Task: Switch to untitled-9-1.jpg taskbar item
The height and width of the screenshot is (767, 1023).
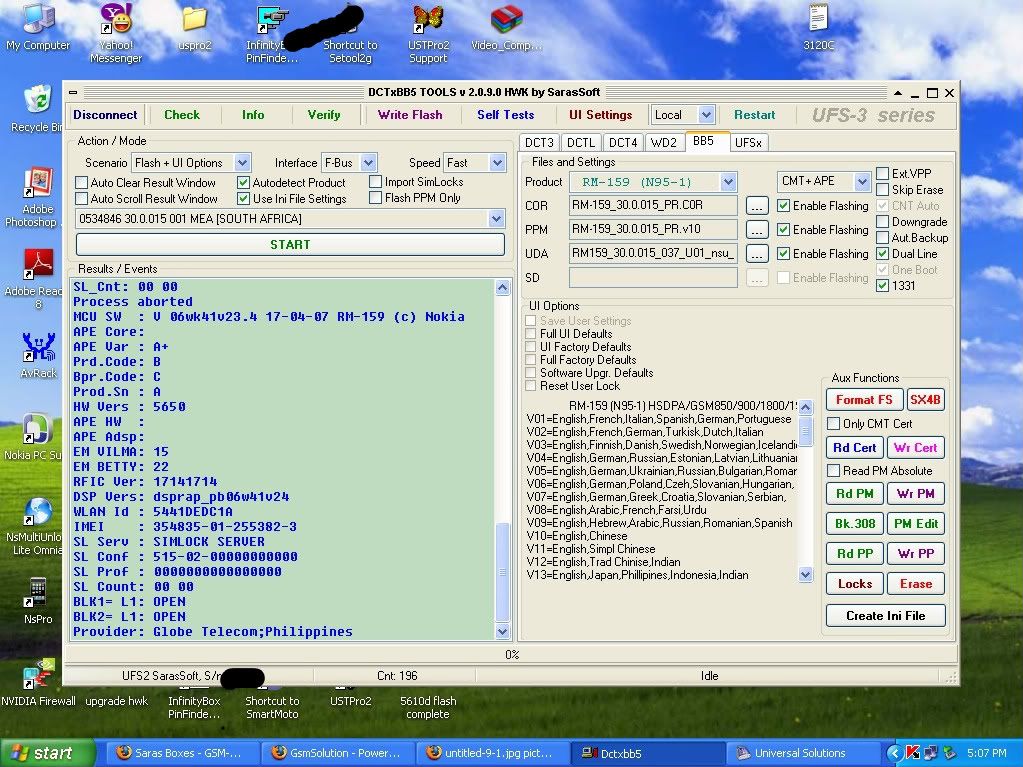Action: [x=491, y=753]
